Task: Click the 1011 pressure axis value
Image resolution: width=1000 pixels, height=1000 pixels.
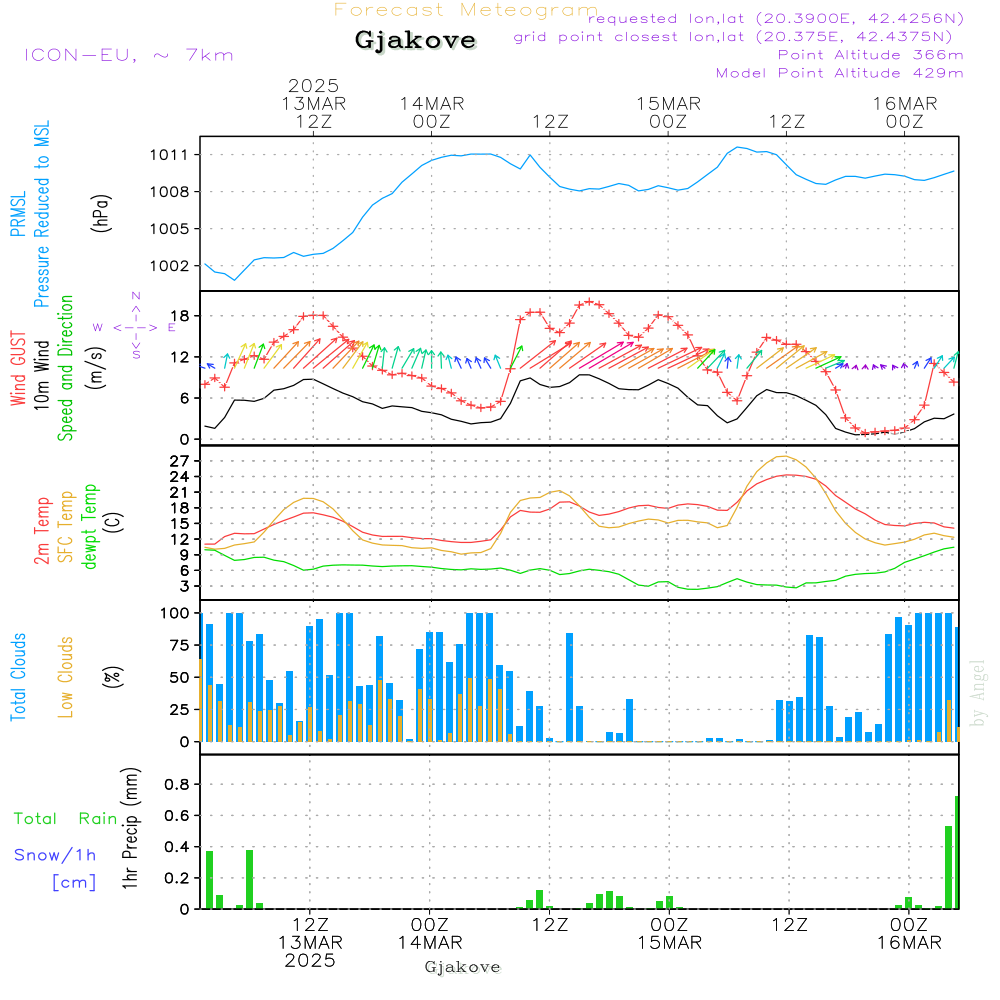Action: [169, 155]
